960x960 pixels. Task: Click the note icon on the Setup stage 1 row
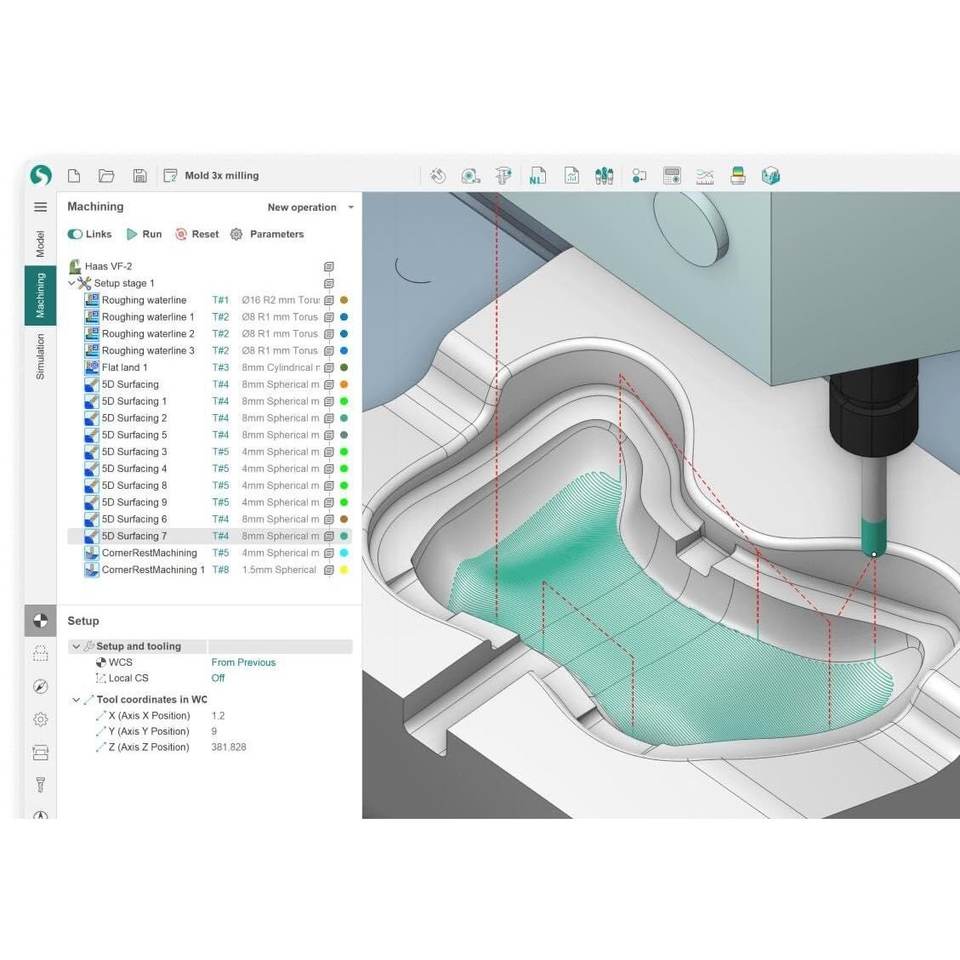(x=329, y=283)
